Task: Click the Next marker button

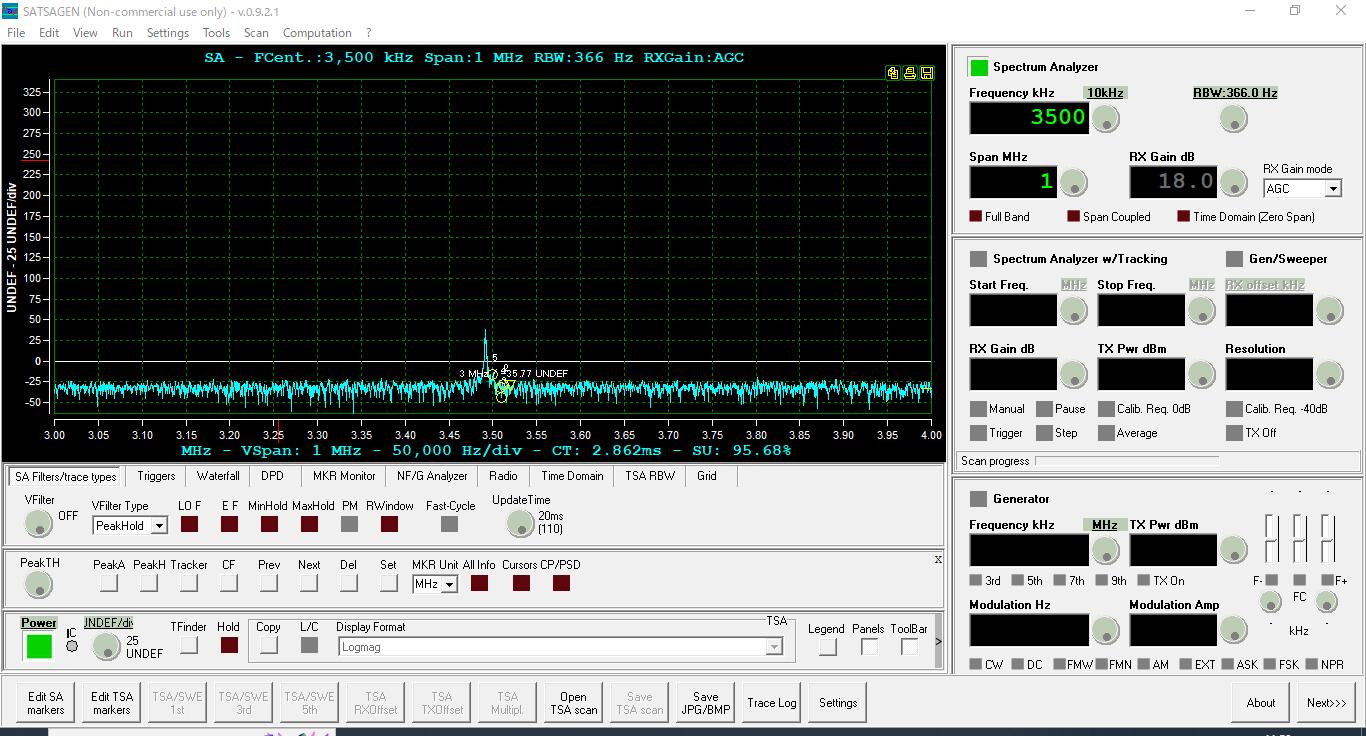Action: pos(309,583)
